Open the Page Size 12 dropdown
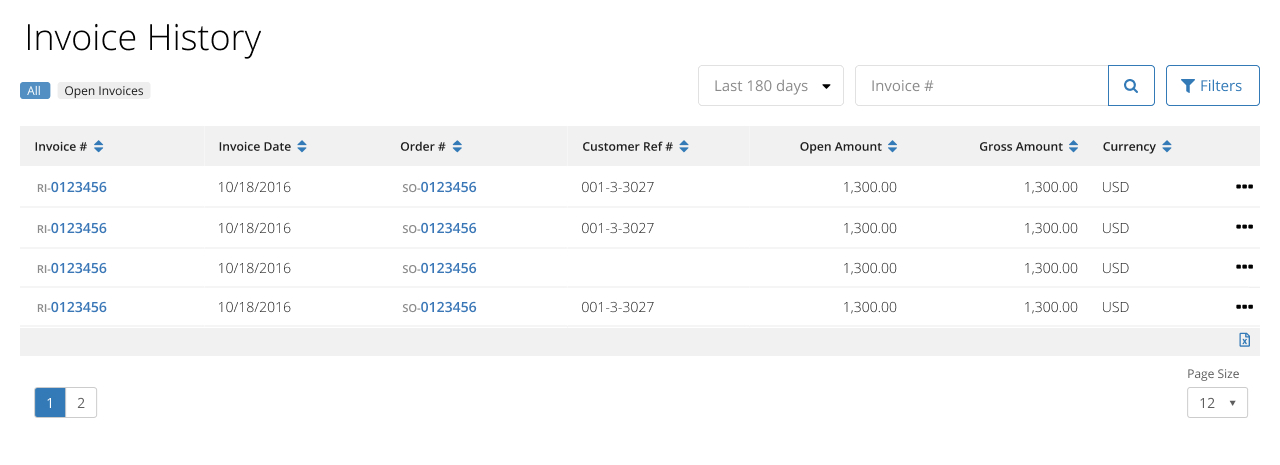This screenshot has width=1280, height=465. click(x=1217, y=403)
